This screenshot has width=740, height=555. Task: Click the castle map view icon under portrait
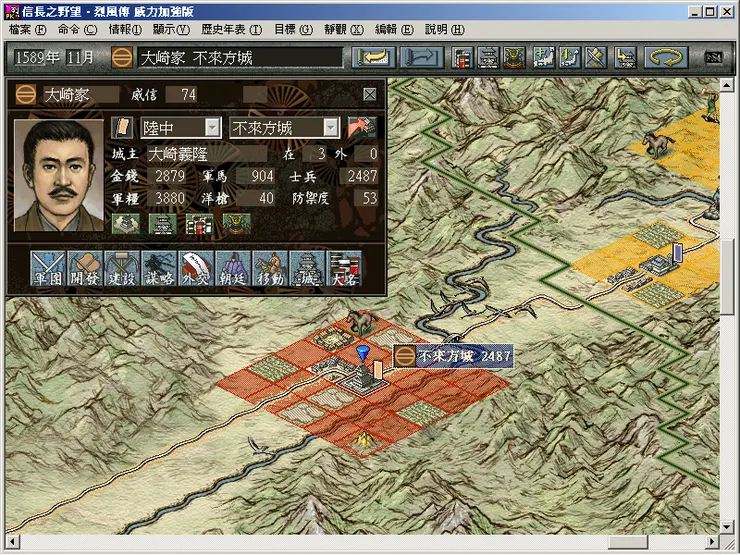(126, 224)
